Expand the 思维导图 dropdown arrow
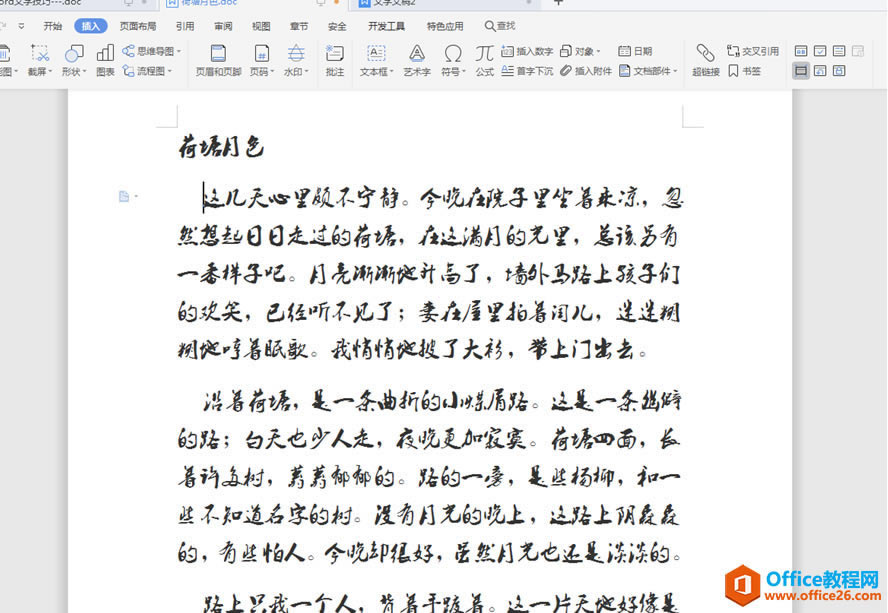 (178, 51)
